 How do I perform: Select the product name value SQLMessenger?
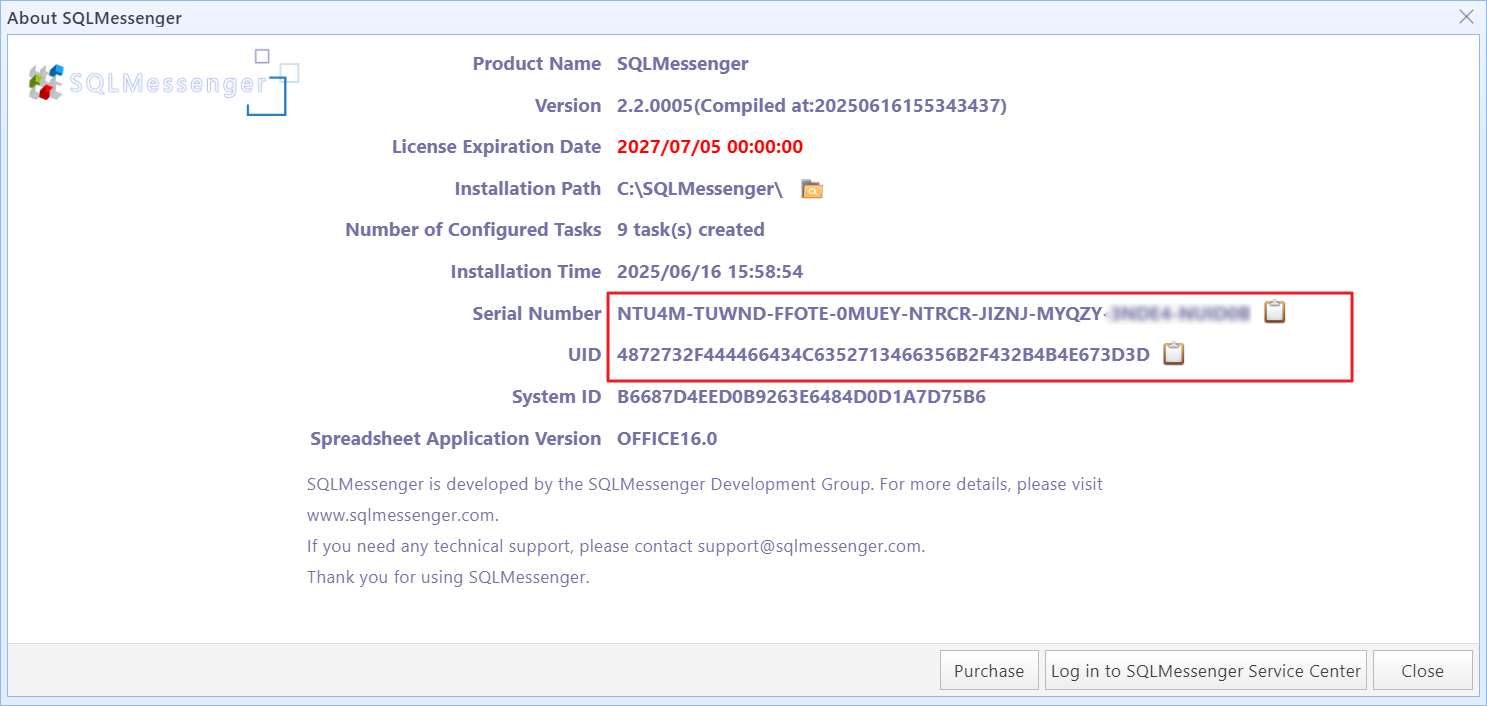click(x=683, y=64)
